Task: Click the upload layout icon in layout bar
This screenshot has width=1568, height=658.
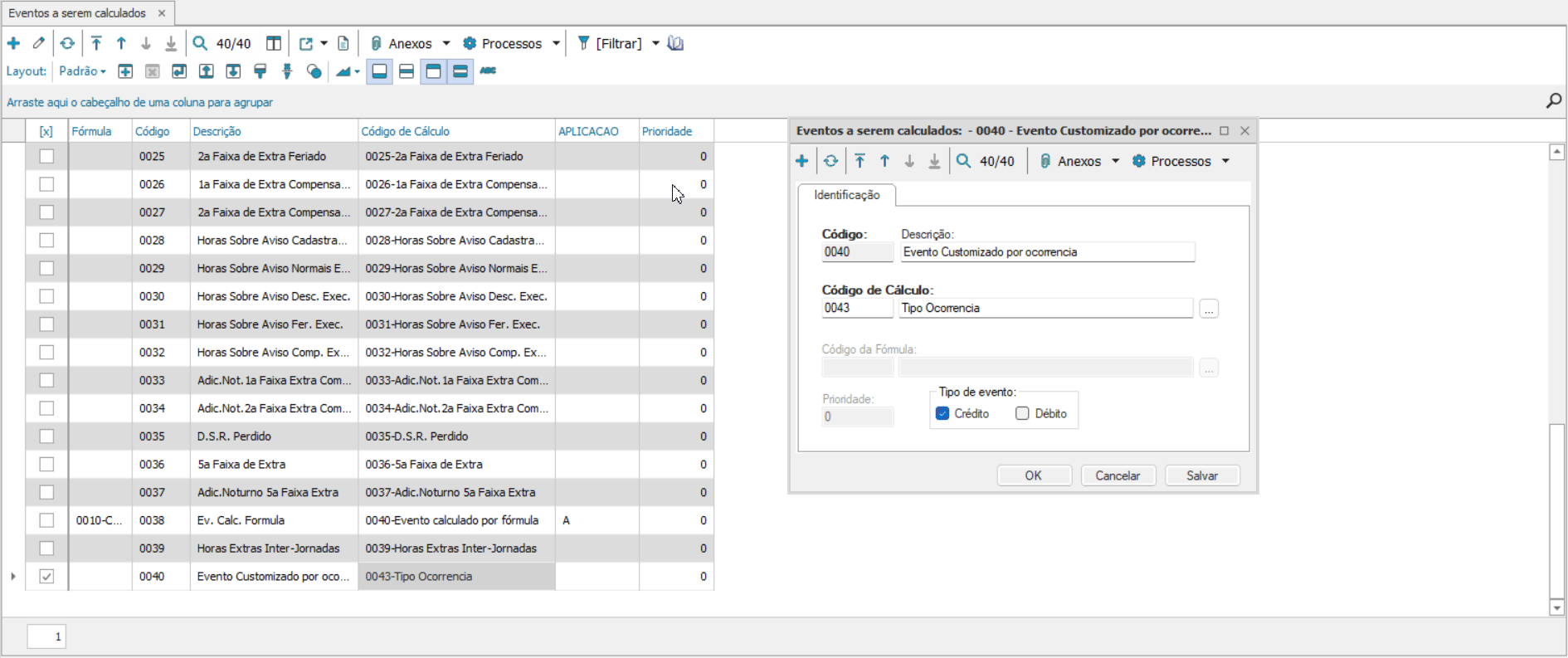Action: (x=207, y=71)
